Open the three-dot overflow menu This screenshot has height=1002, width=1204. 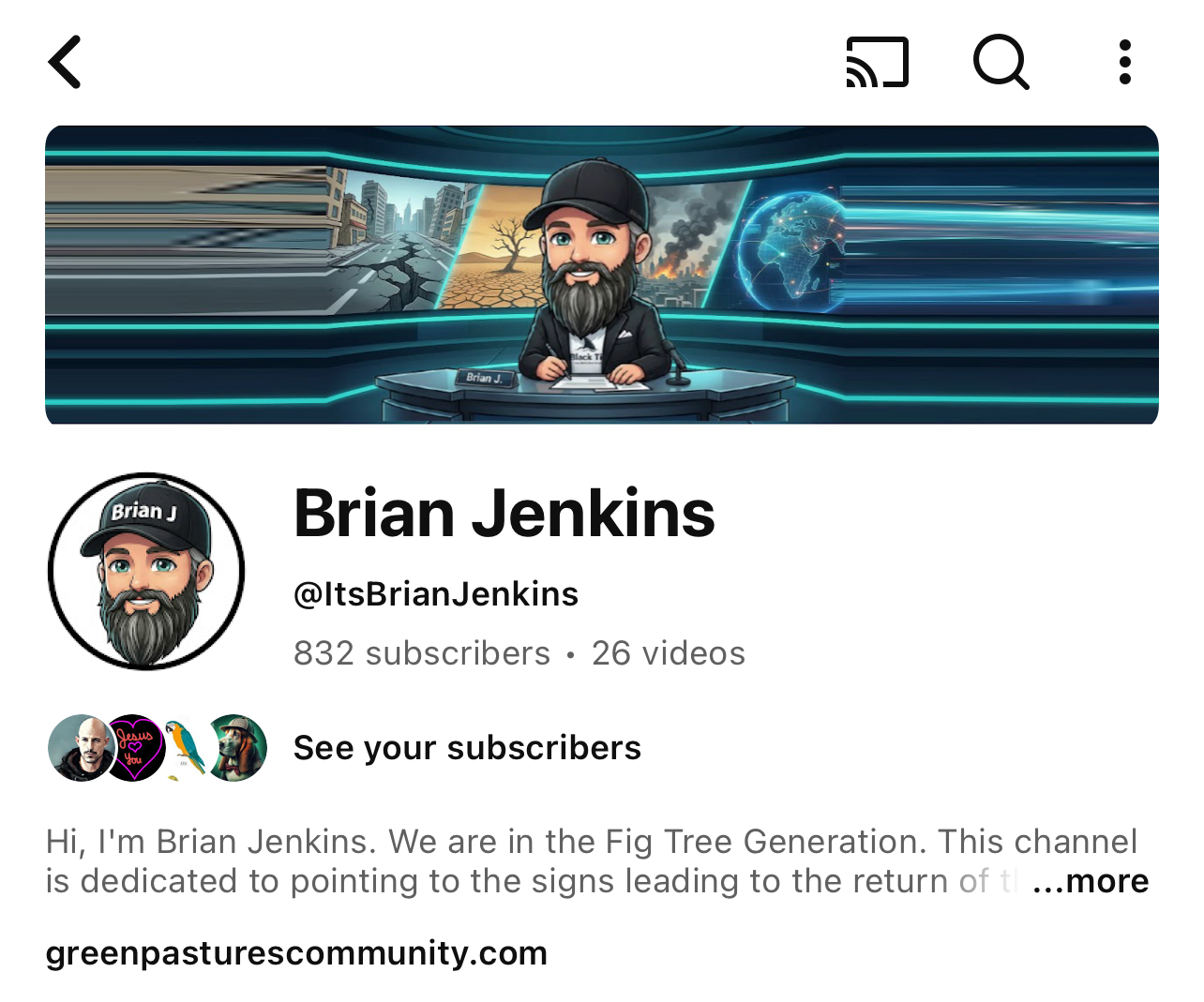pyautogui.click(x=1124, y=62)
